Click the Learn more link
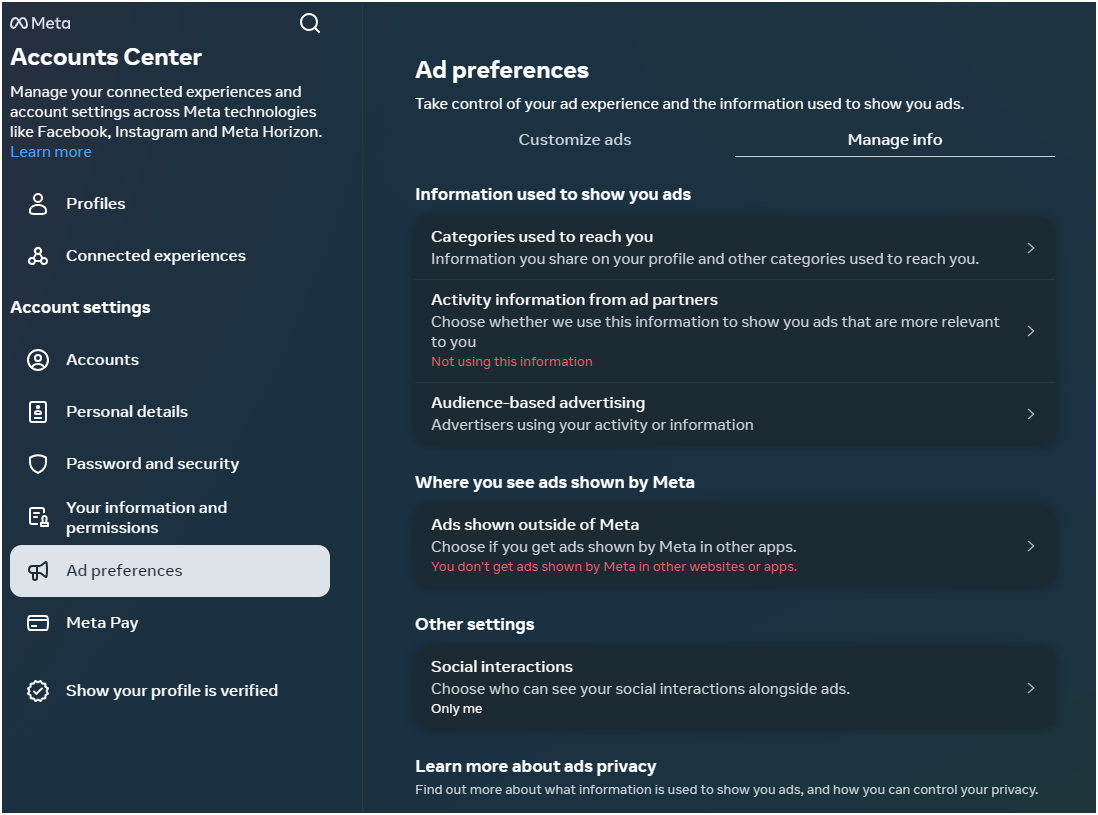Image resolution: width=1098 pixels, height=815 pixels. (50, 151)
